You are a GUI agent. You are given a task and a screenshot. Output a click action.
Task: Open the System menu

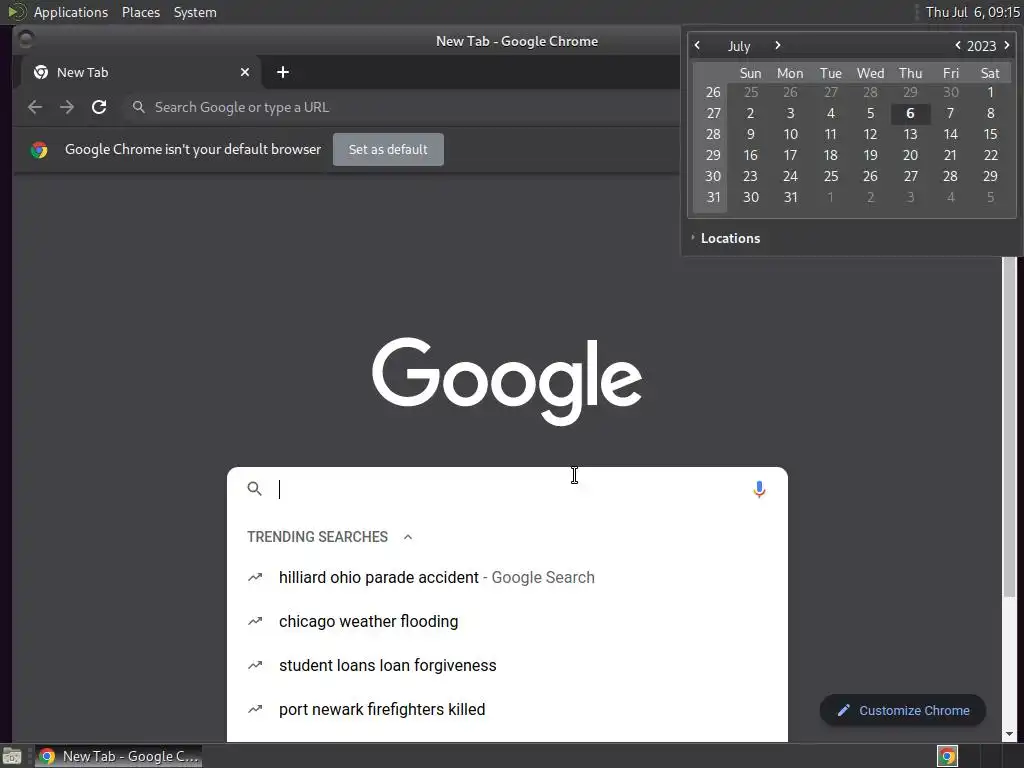pos(195,12)
